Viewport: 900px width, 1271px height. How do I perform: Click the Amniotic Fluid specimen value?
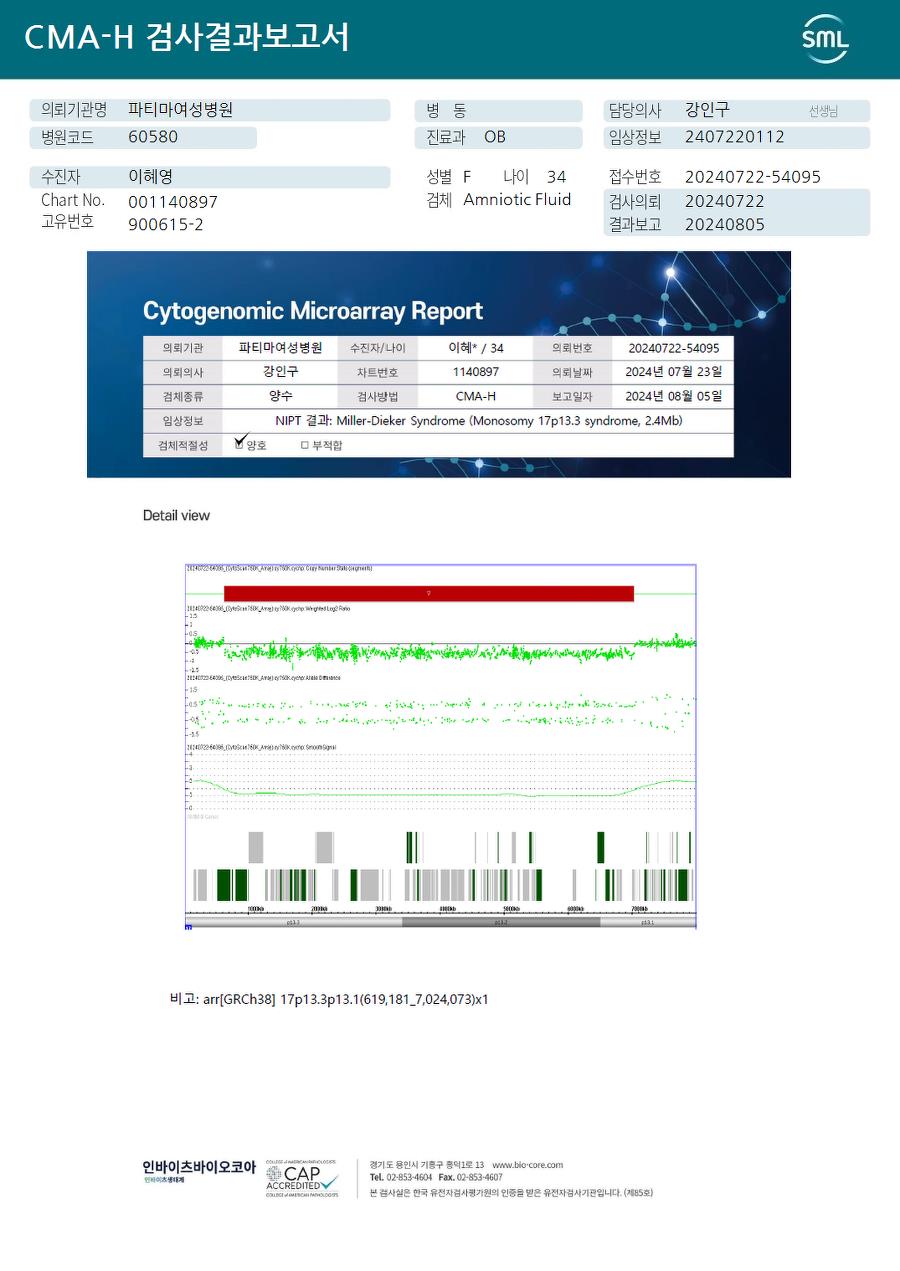coord(517,200)
